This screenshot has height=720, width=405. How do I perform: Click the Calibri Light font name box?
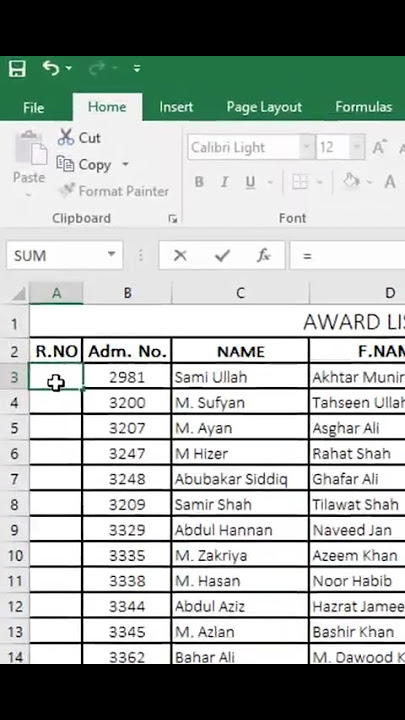(x=244, y=147)
